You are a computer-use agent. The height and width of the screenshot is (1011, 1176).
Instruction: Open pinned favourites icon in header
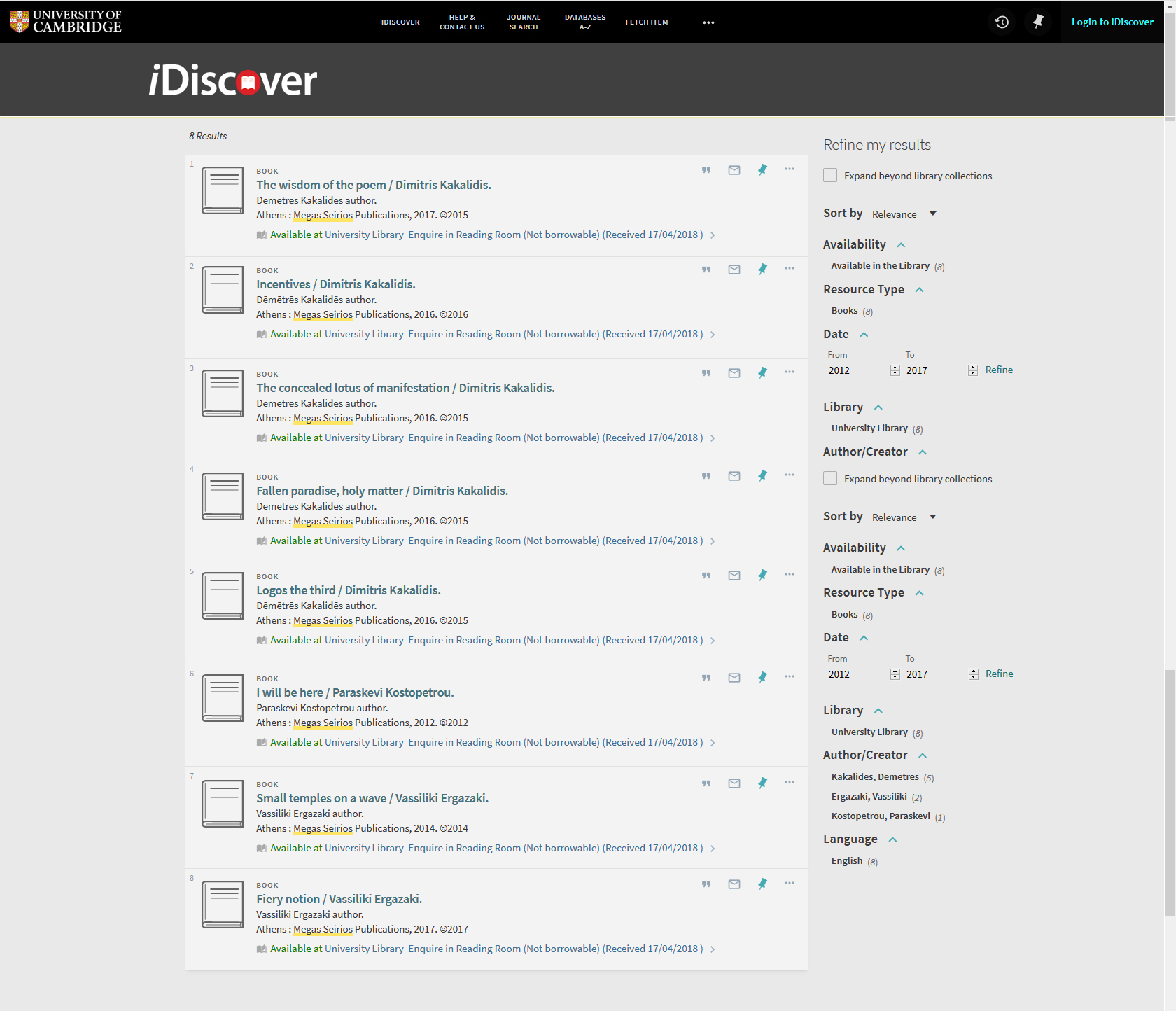coord(1038,22)
